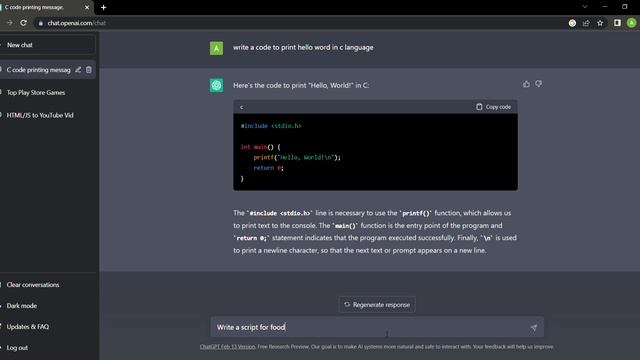Click the 'return 0;' code line
Viewport: 640px width, 360px height.
[x=268, y=168]
